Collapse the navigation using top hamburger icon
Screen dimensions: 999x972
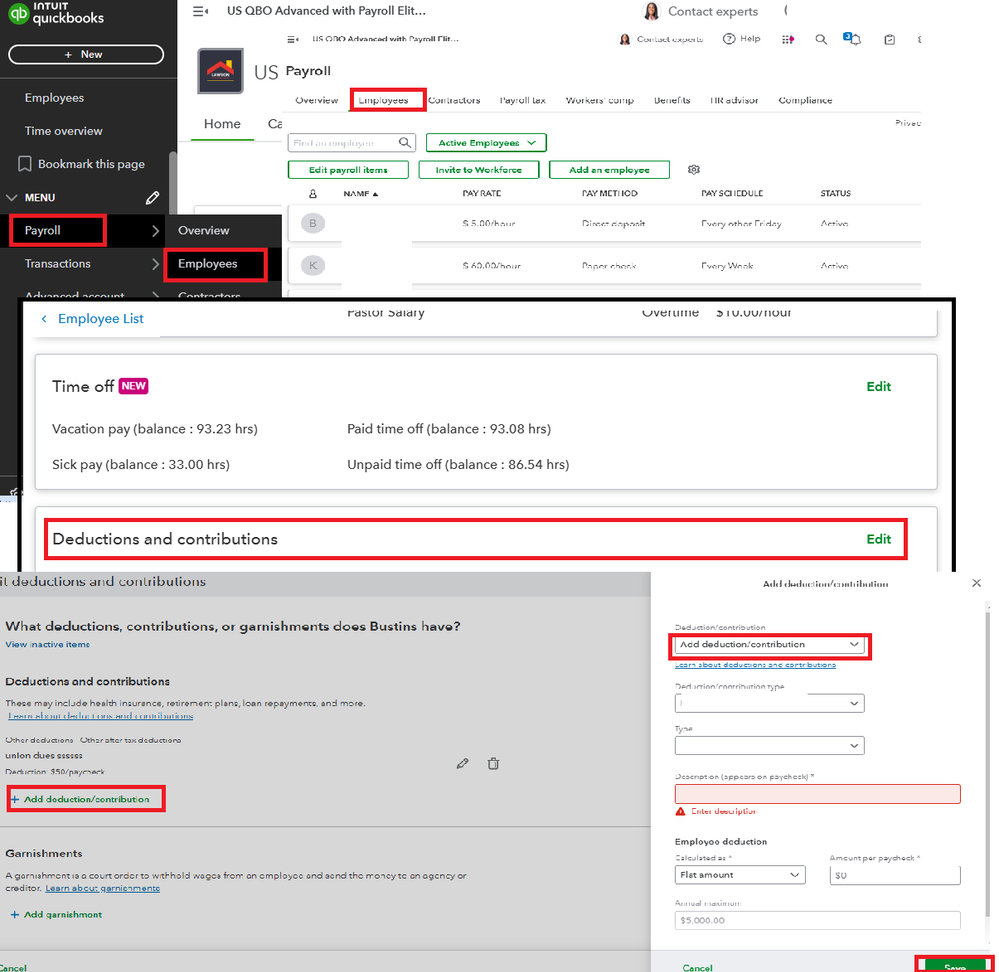pos(200,11)
